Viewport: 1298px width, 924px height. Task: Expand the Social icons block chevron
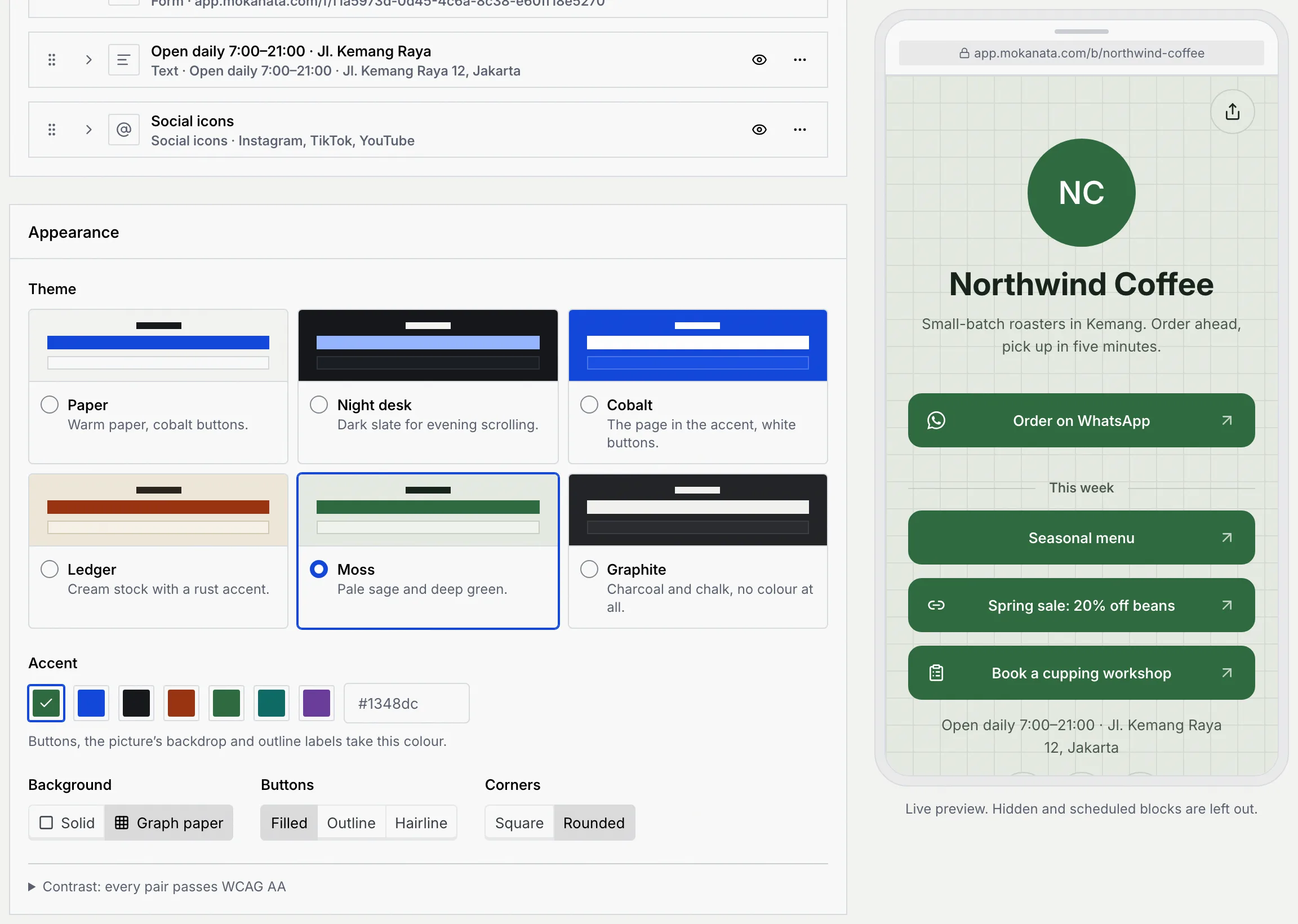89,130
